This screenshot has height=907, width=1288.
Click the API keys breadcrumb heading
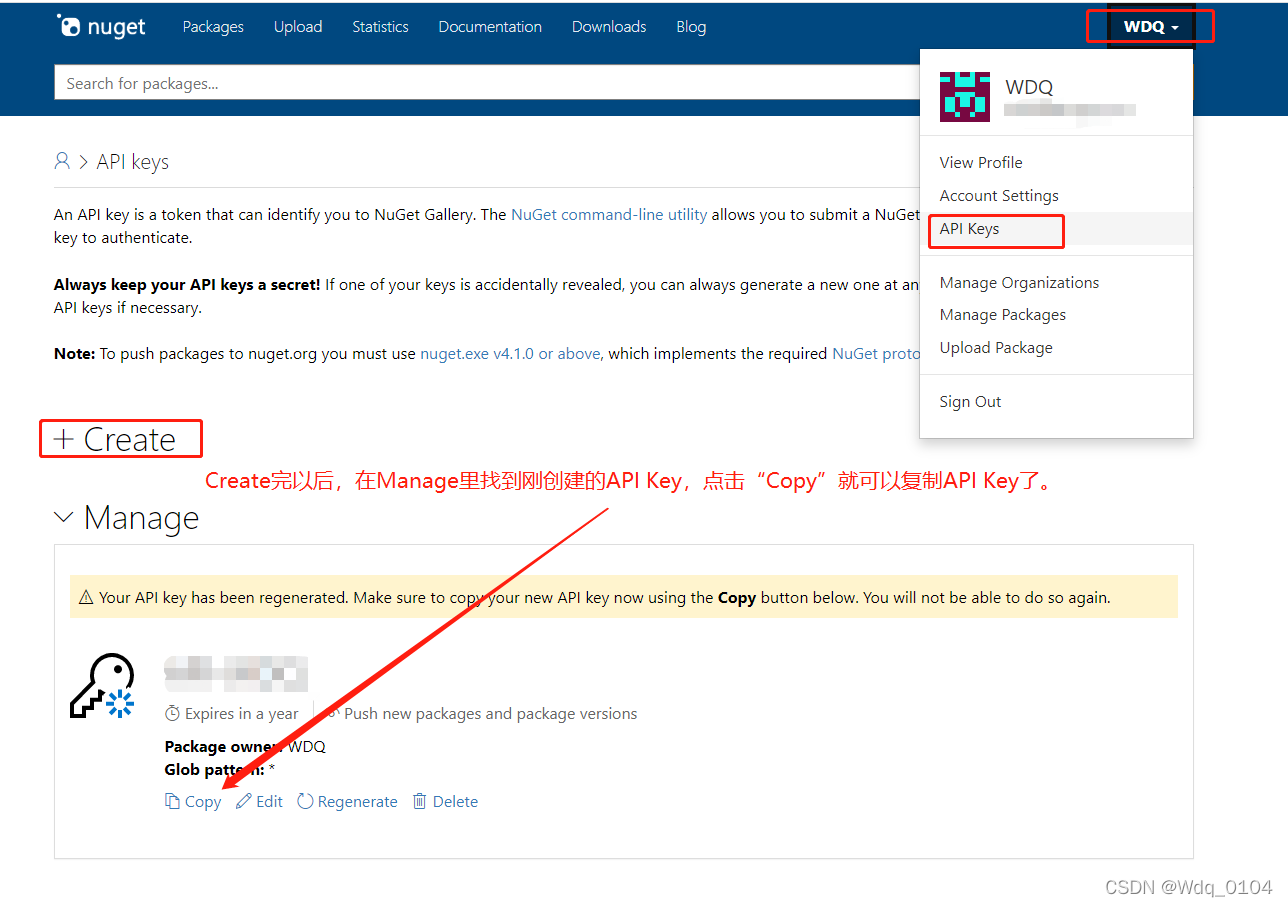132,161
